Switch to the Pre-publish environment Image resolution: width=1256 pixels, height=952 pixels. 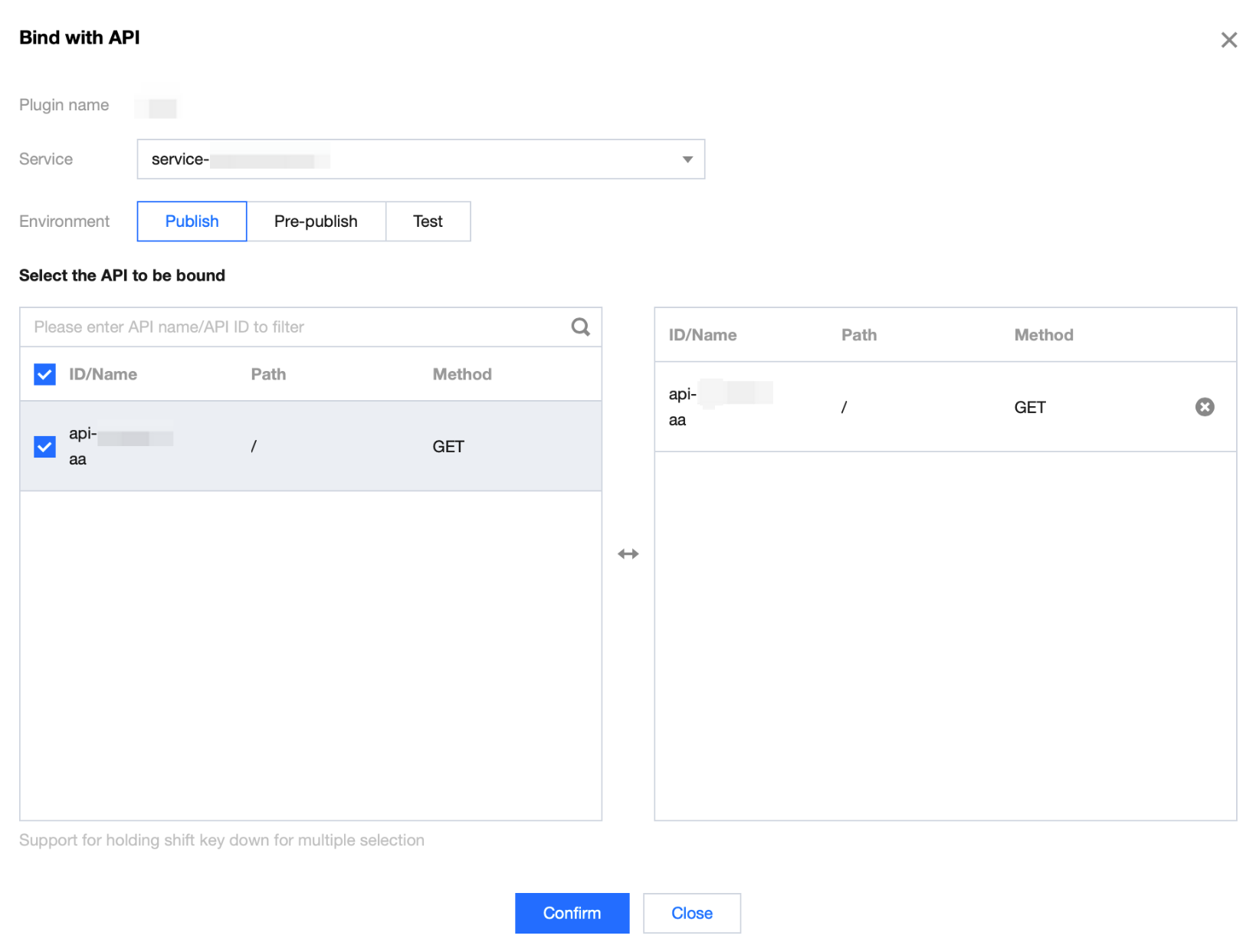tap(316, 222)
